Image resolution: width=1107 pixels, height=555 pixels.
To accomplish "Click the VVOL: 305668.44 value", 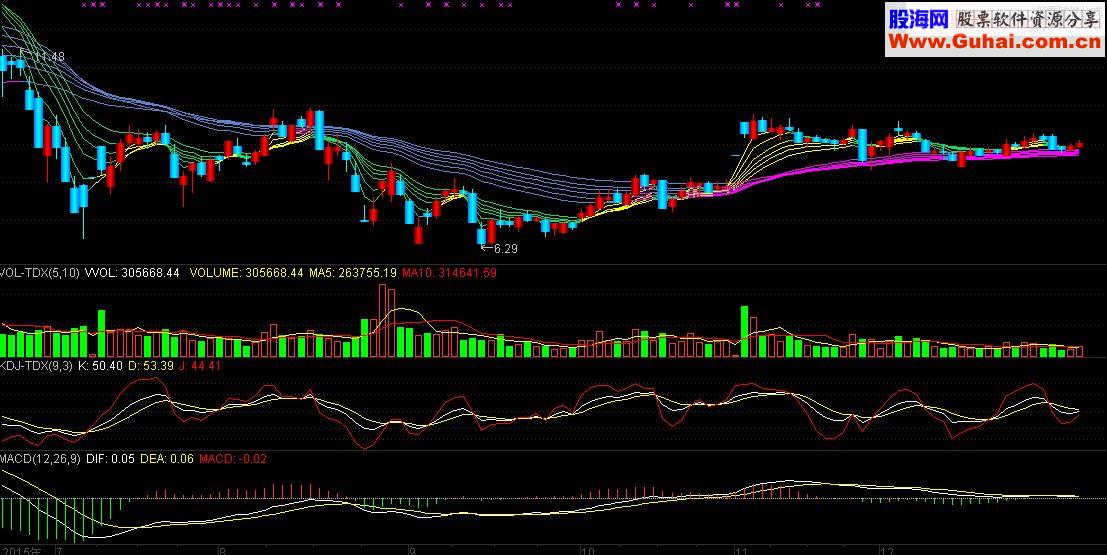I will pos(133,272).
